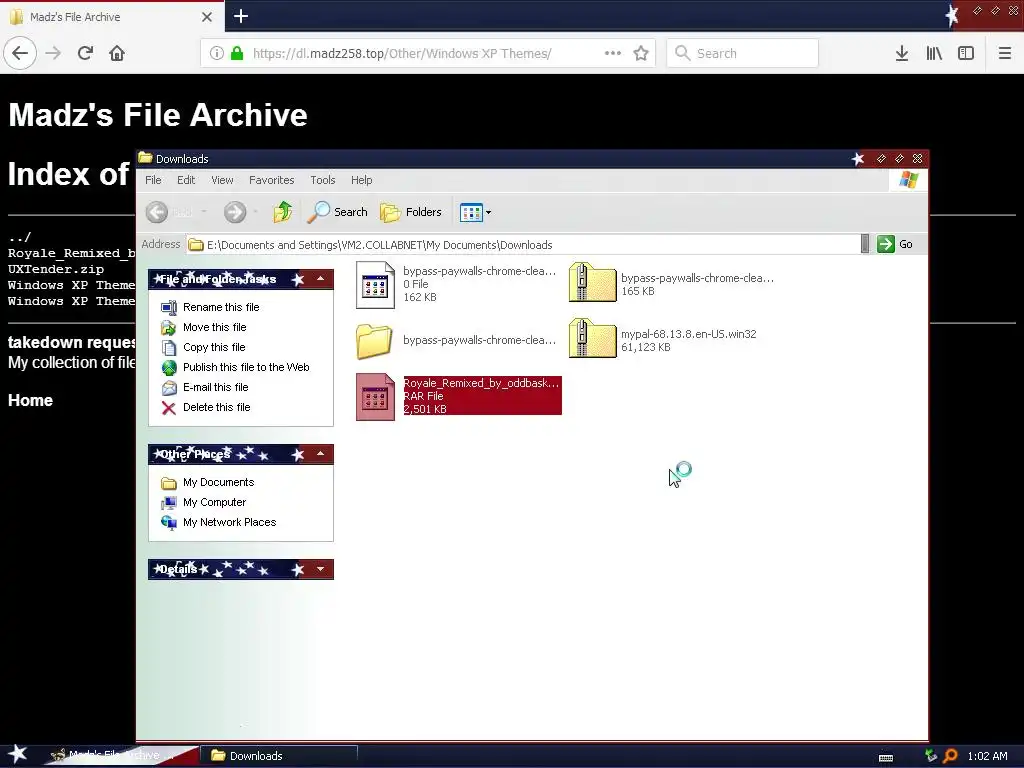Open a new browser tab
The image size is (1024, 768).
pyautogui.click(x=241, y=16)
